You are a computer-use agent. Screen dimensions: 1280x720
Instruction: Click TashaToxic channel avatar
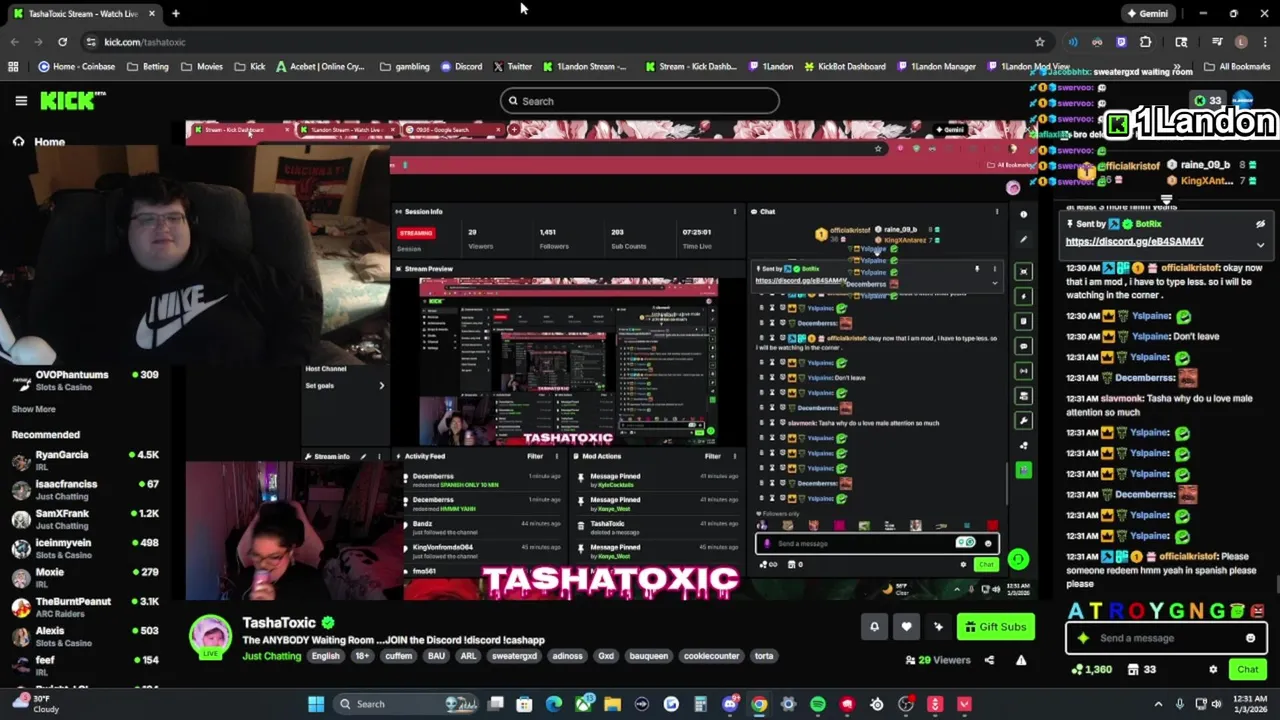[x=210, y=637]
